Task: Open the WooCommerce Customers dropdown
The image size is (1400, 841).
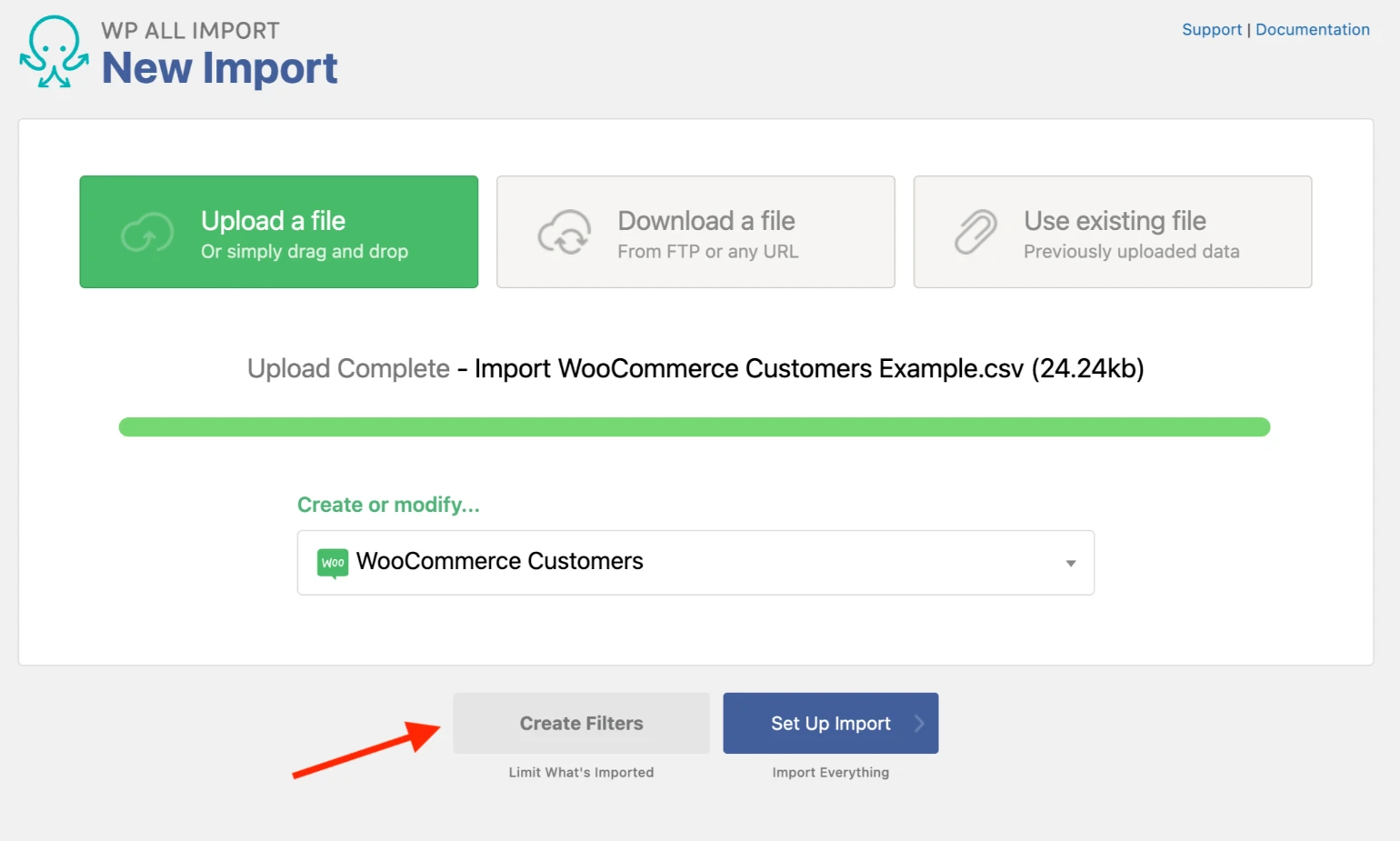Action: click(695, 563)
